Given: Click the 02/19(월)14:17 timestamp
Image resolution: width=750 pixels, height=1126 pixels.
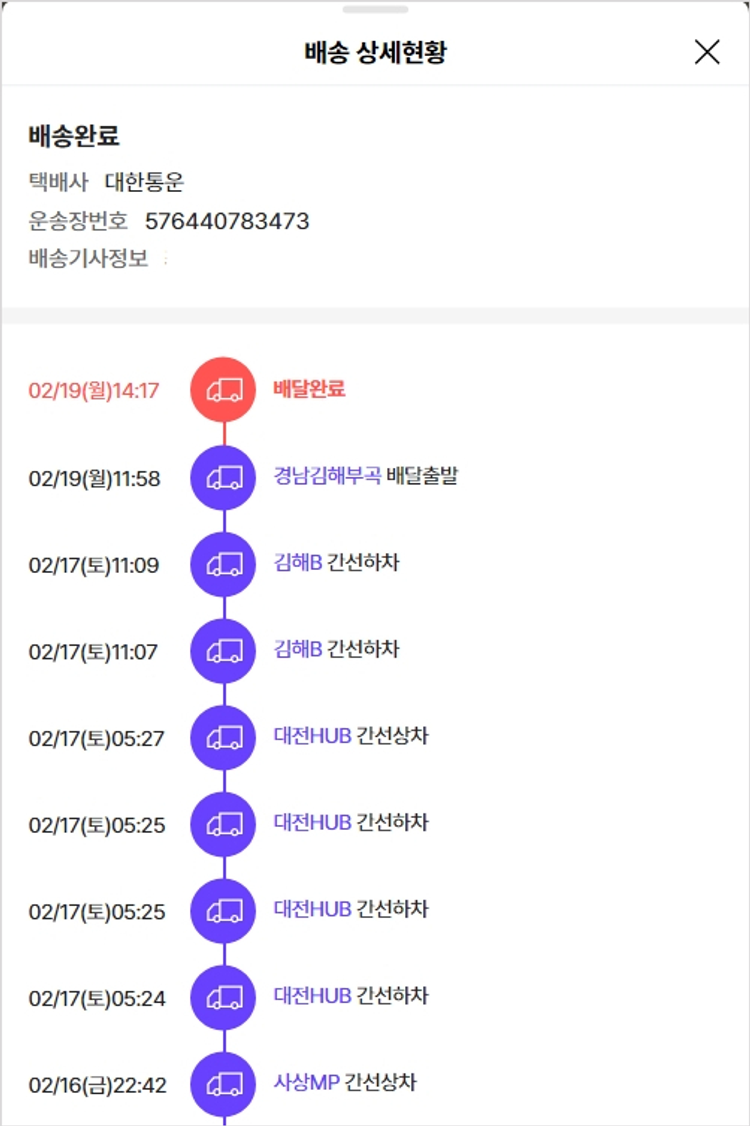Looking at the screenshot, I should coord(94,391).
